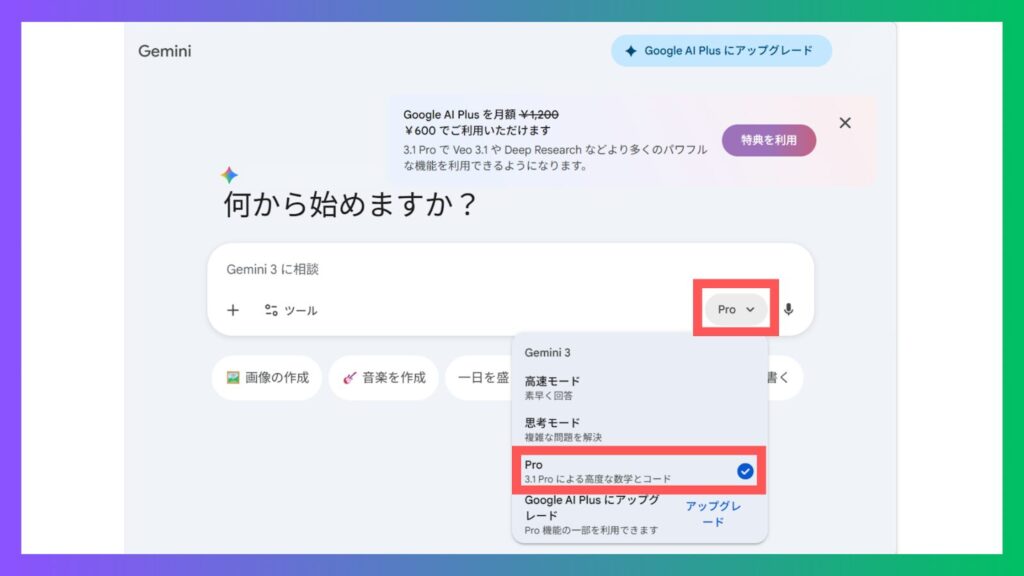Collapse the Pro model selector dropdown
The height and width of the screenshot is (576, 1024).
click(x=736, y=310)
